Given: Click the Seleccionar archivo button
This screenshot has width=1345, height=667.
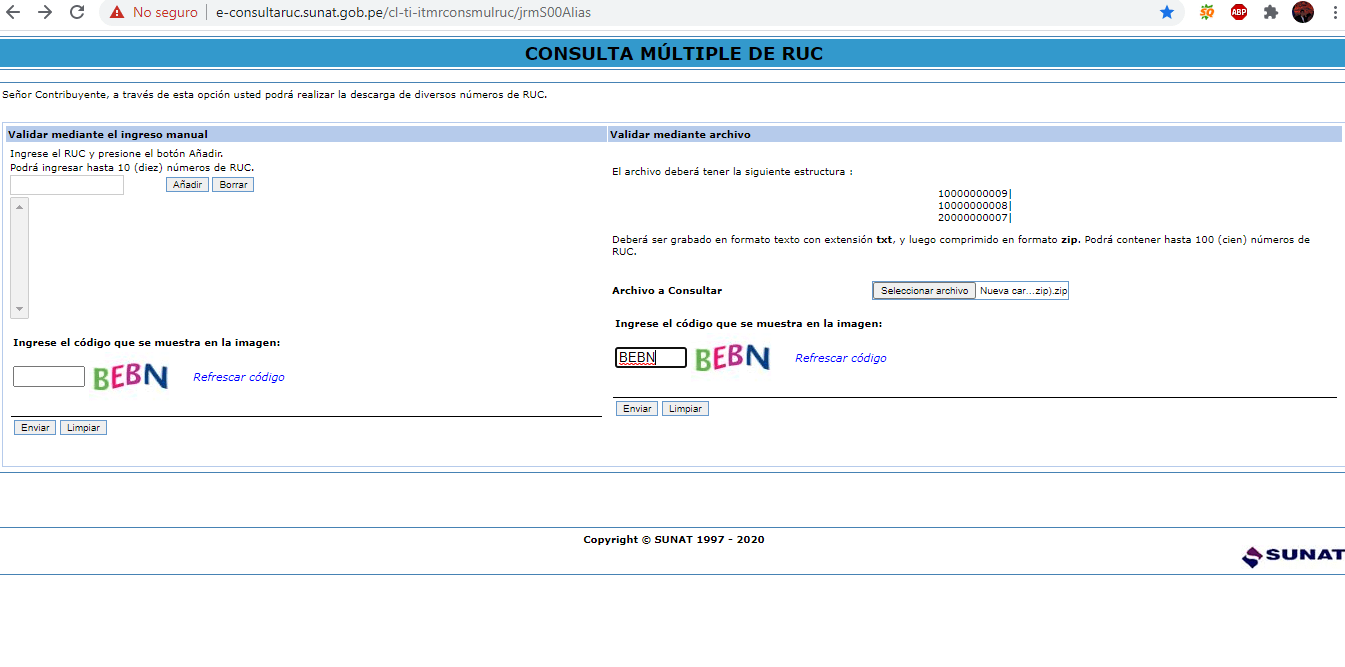Looking at the screenshot, I should (x=924, y=291).
